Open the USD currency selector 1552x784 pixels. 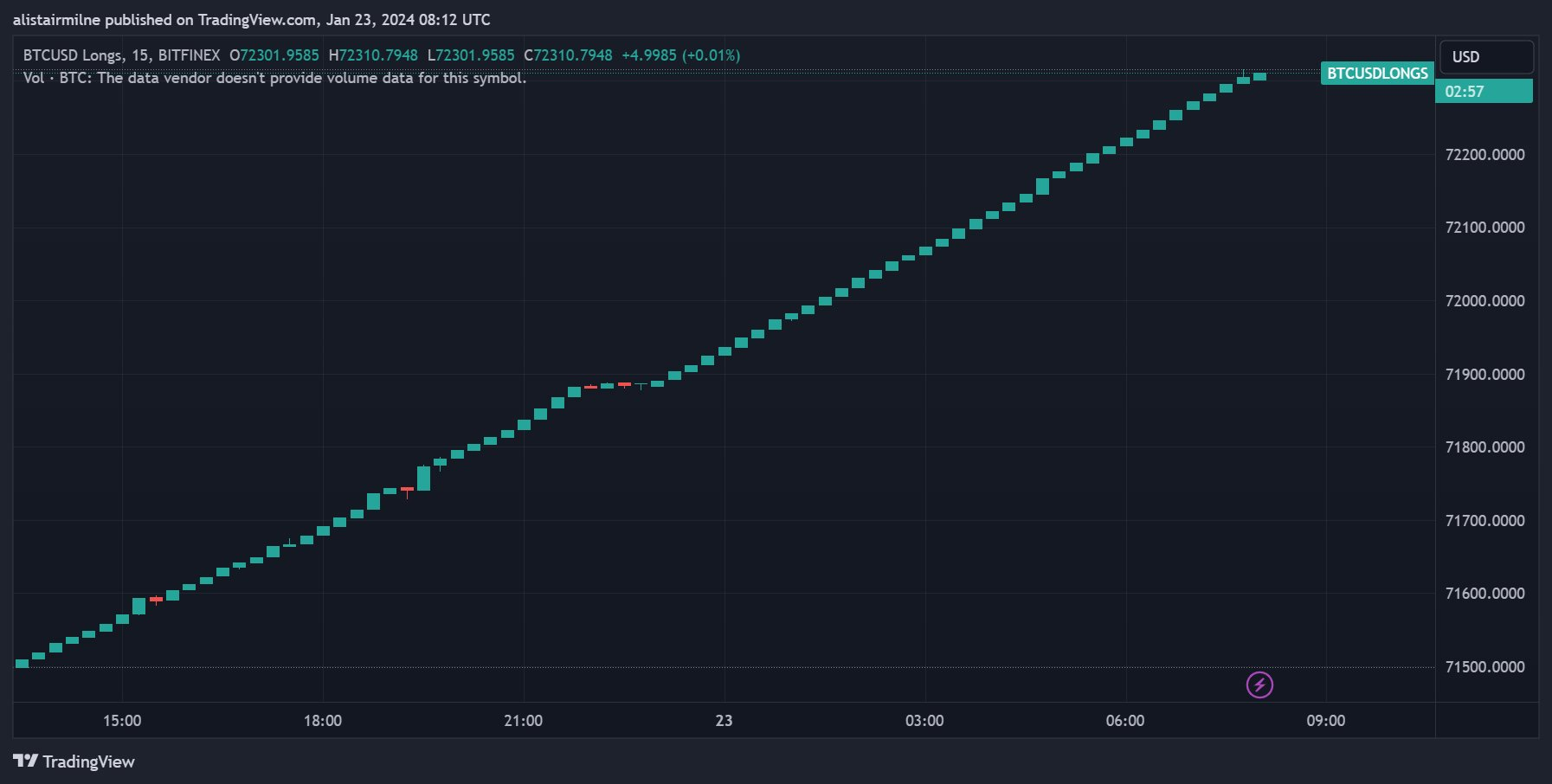(x=1485, y=57)
